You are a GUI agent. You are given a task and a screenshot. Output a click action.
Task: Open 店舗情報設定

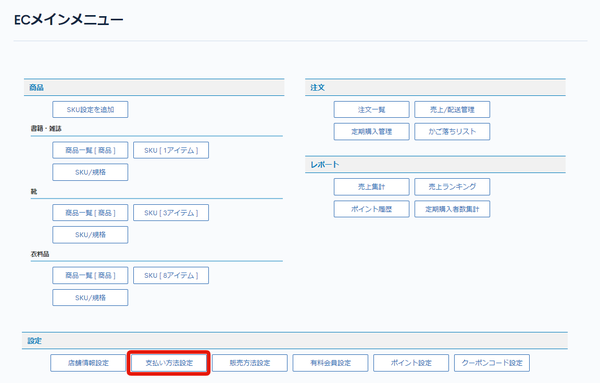[88, 363]
